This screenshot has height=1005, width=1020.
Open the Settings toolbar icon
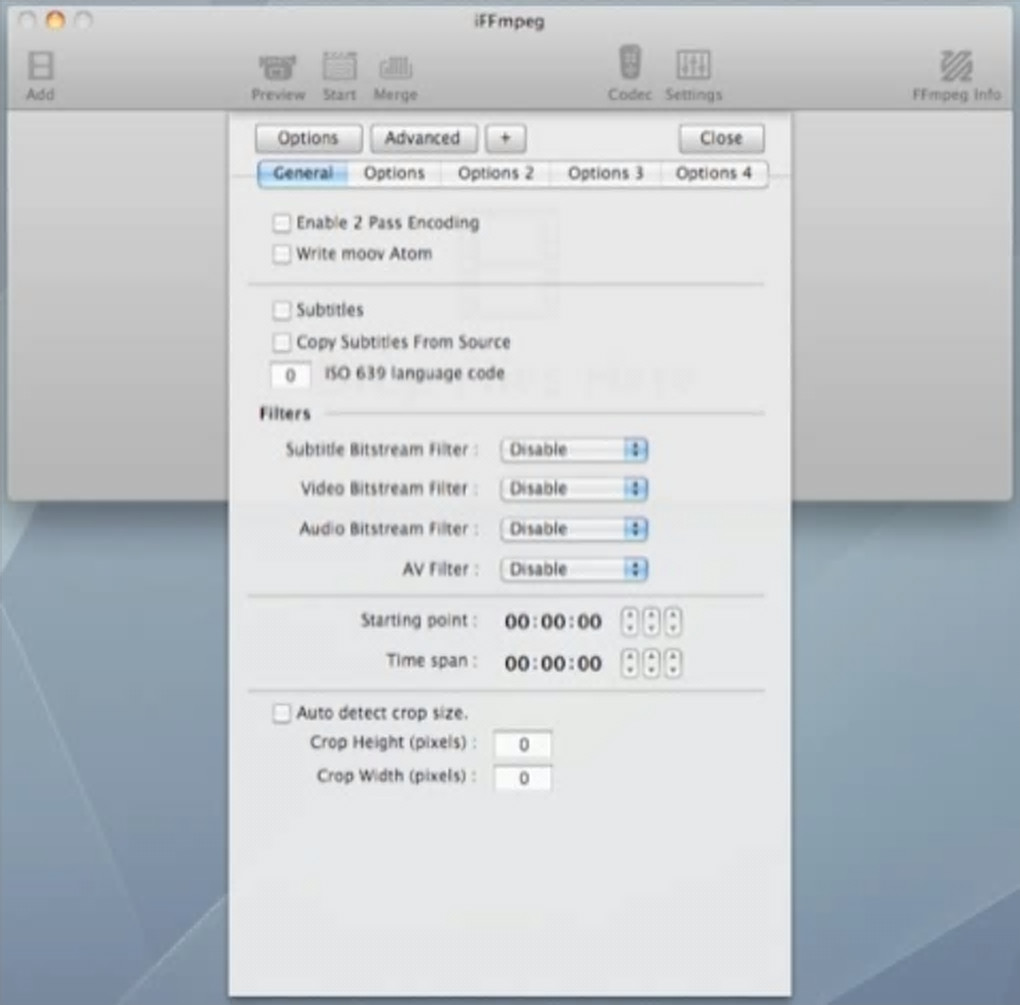(693, 75)
